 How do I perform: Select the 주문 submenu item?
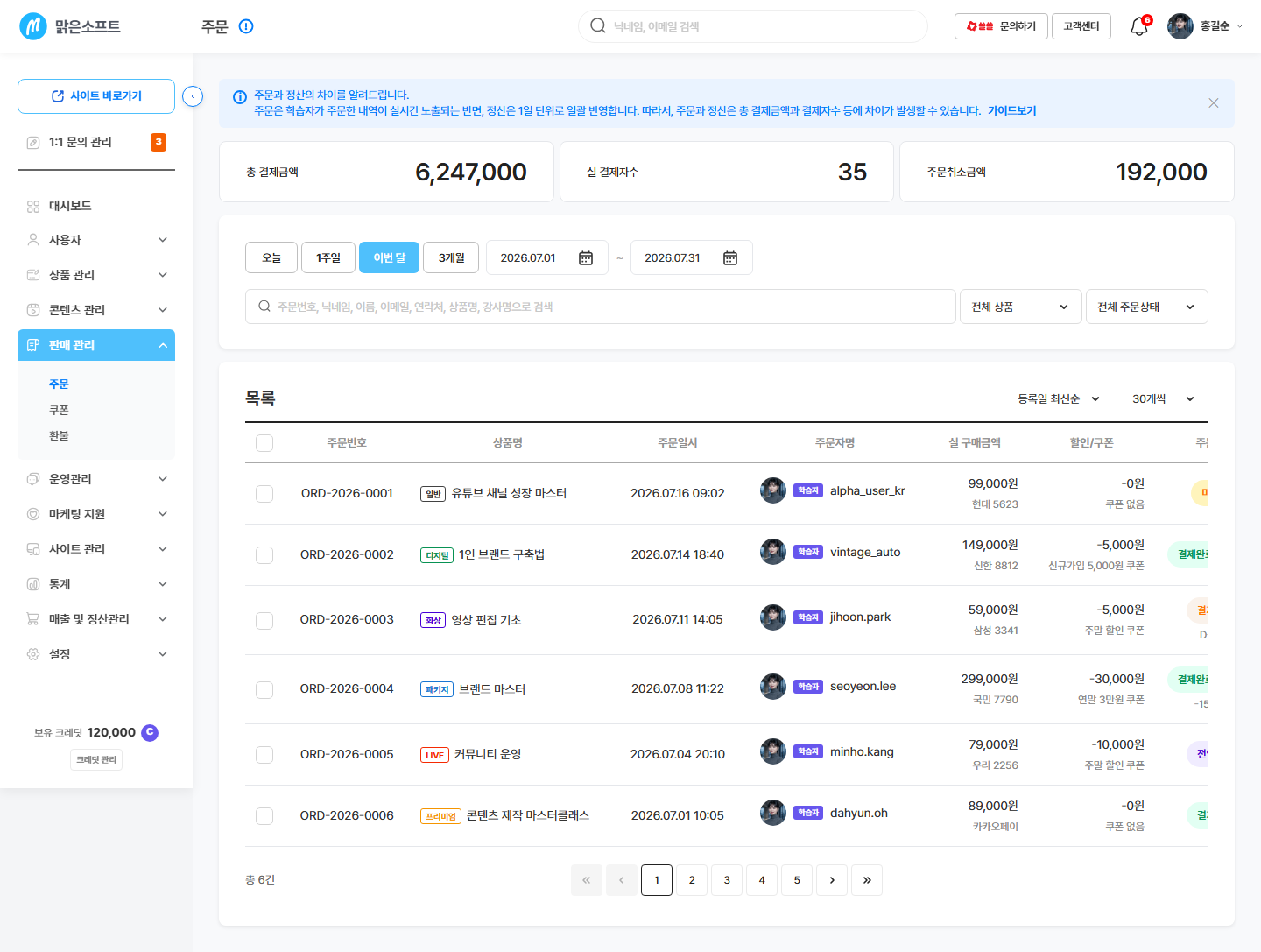59,384
